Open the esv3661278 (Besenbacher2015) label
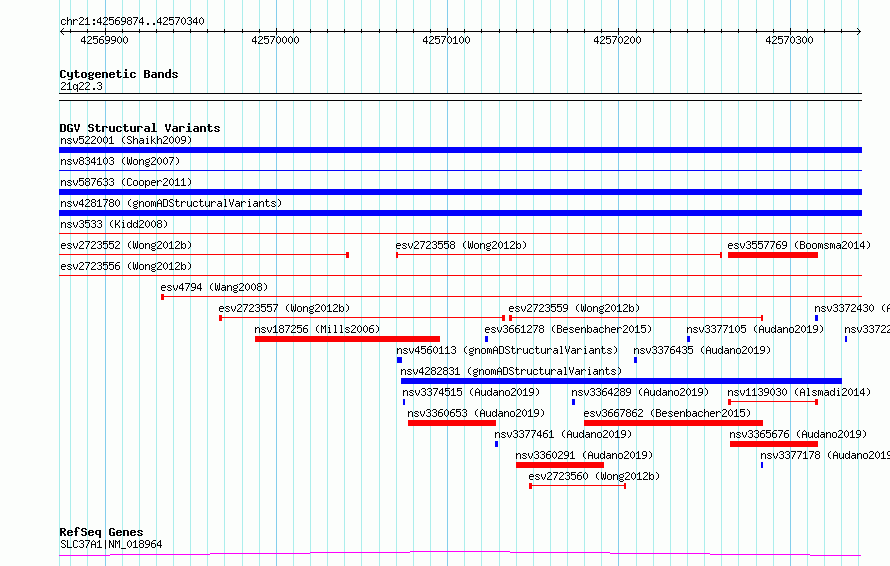890x566 pixels. 568,329
